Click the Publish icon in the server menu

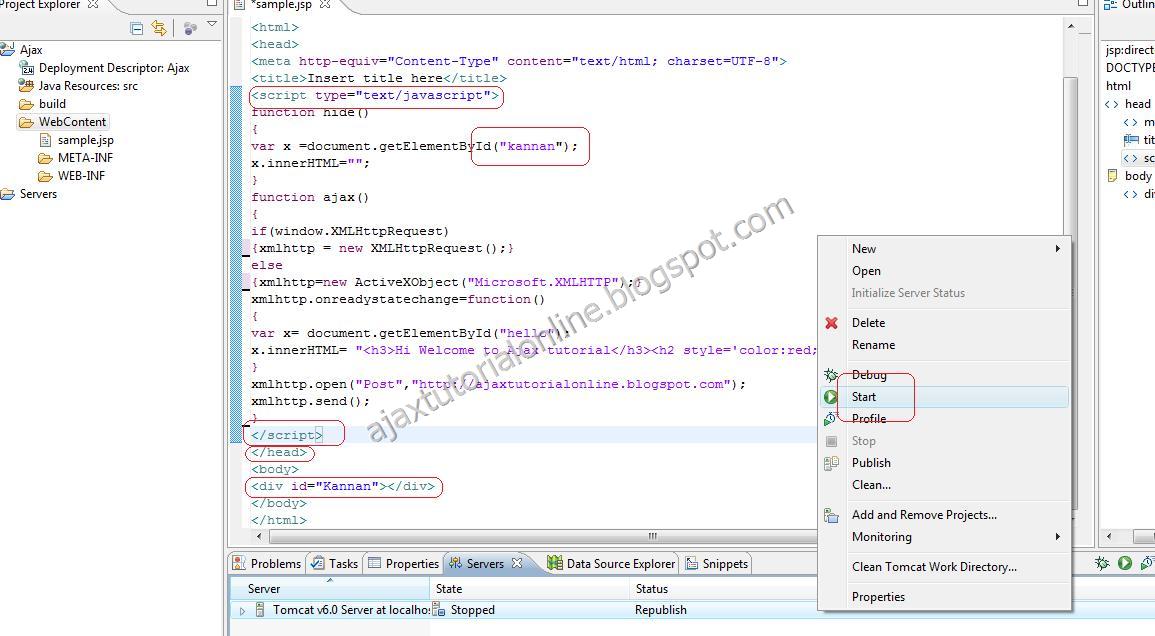pyautogui.click(x=831, y=462)
